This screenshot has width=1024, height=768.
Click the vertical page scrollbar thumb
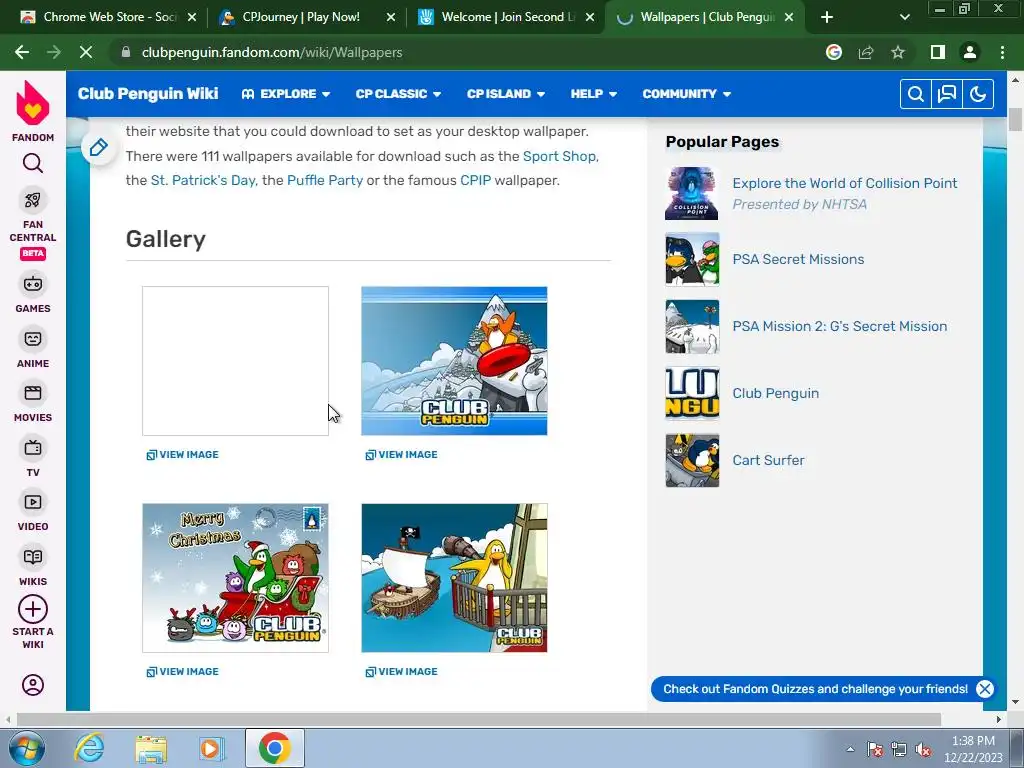[1016, 120]
